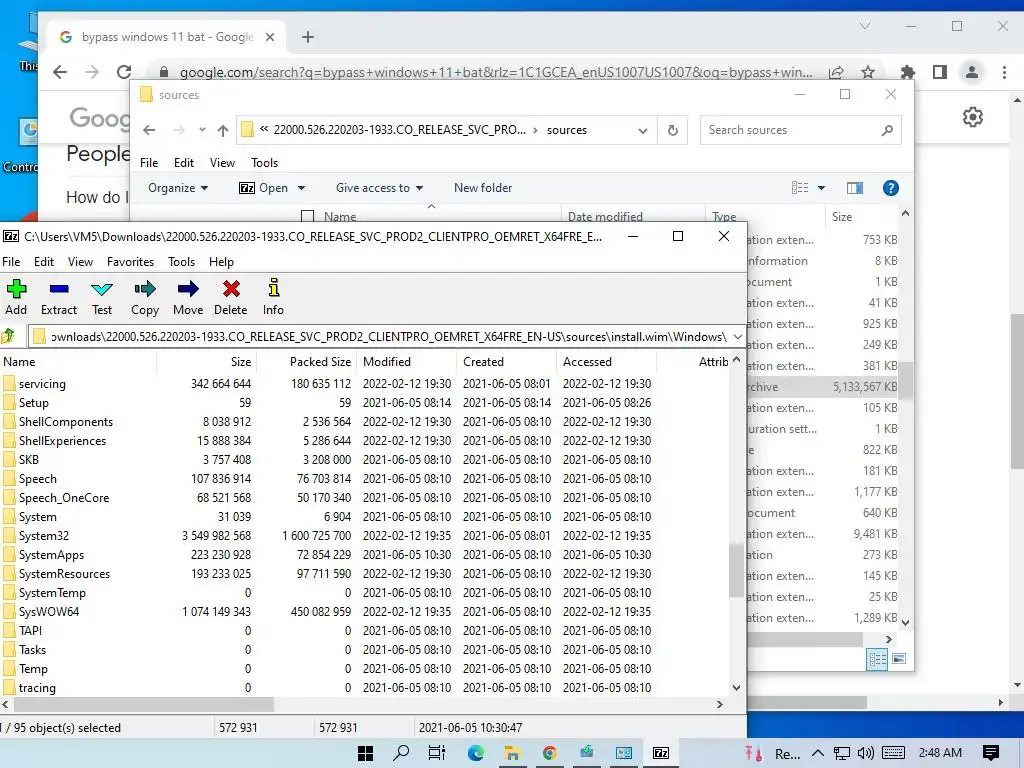This screenshot has height=768, width=1024.
Task: Click 7-Zip icon in taskbar
Action: pos(661,753)
